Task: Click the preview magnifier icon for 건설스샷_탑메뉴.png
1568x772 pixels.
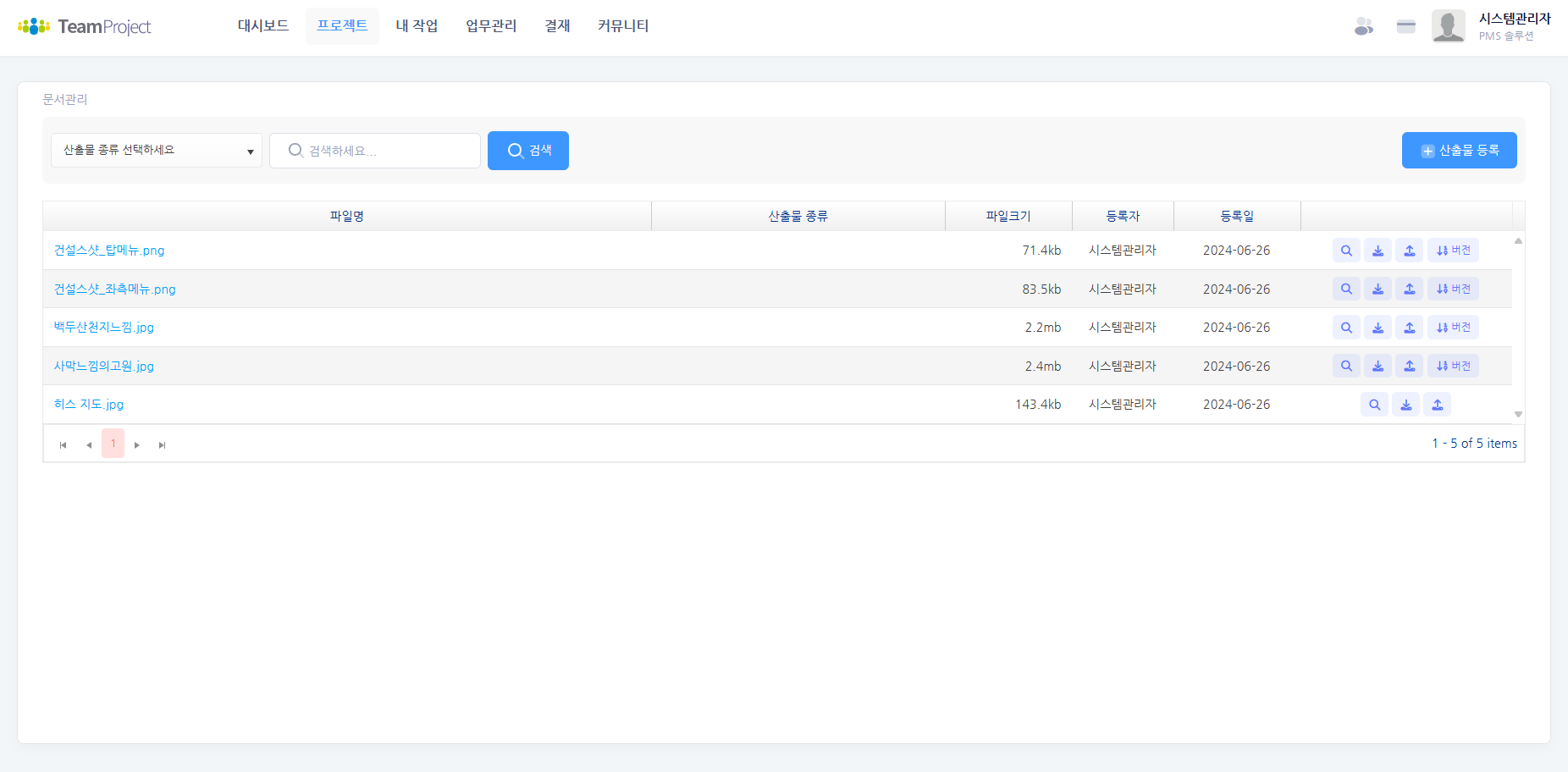Action: (1346, 251)
